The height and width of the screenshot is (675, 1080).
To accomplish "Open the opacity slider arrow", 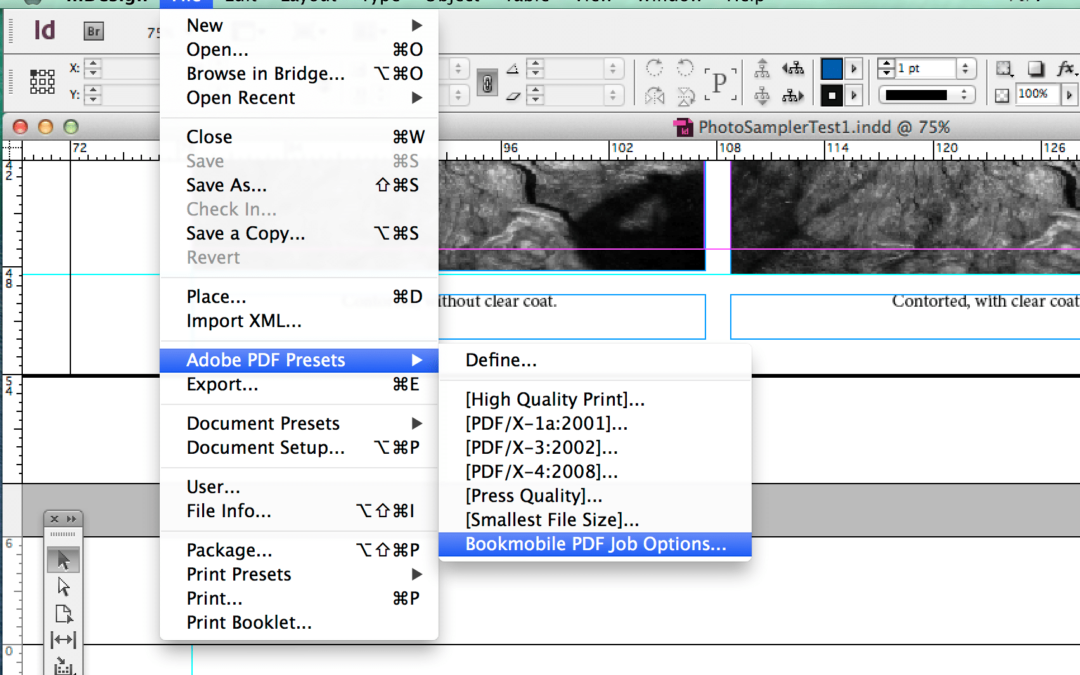I will pos(1069,95).
